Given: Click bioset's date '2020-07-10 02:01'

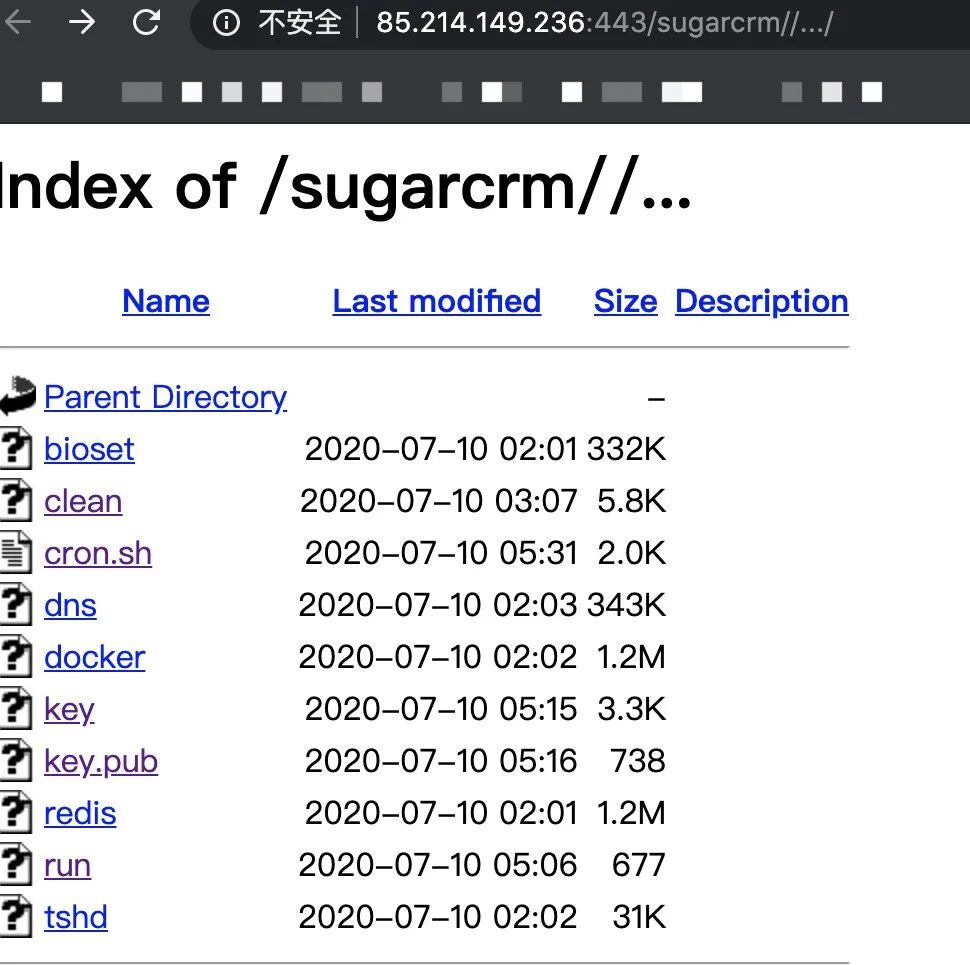Looking at the screenshot, I should point(441,449).
